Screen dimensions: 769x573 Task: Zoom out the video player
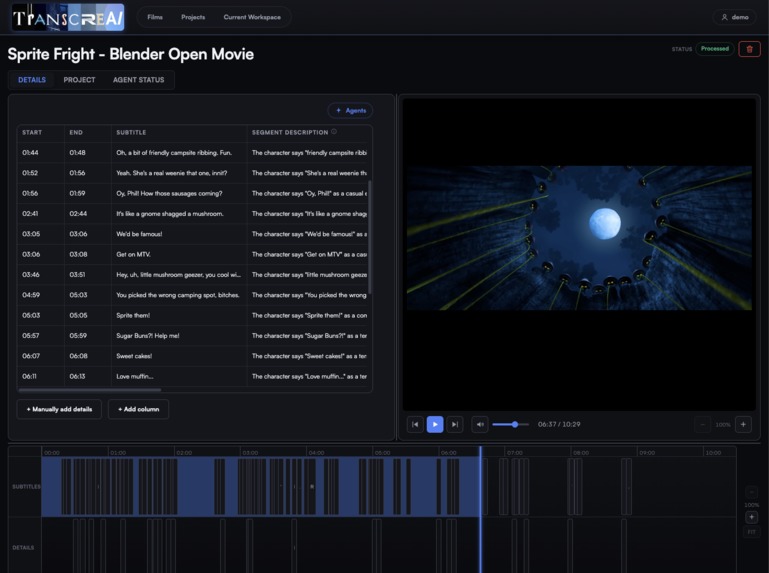click(702, 424)
